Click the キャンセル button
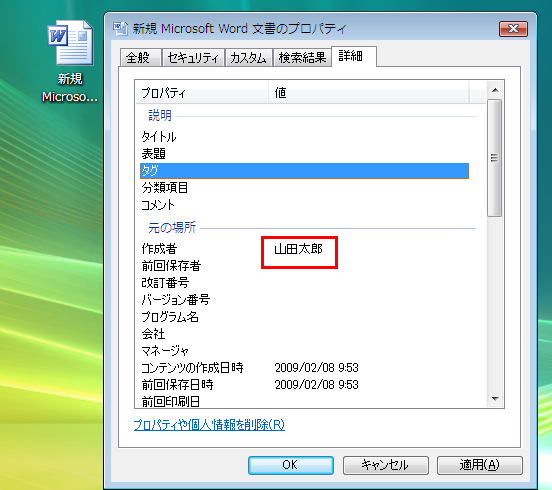The height and width of the screenshot is (490, 552). coord(385,465)
